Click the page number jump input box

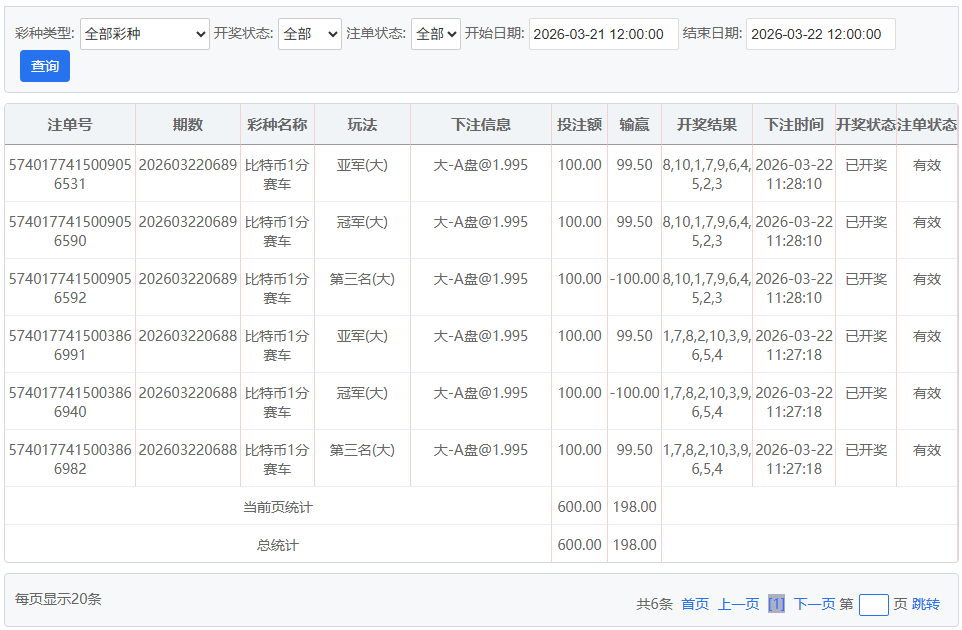[x=873, y=604]
